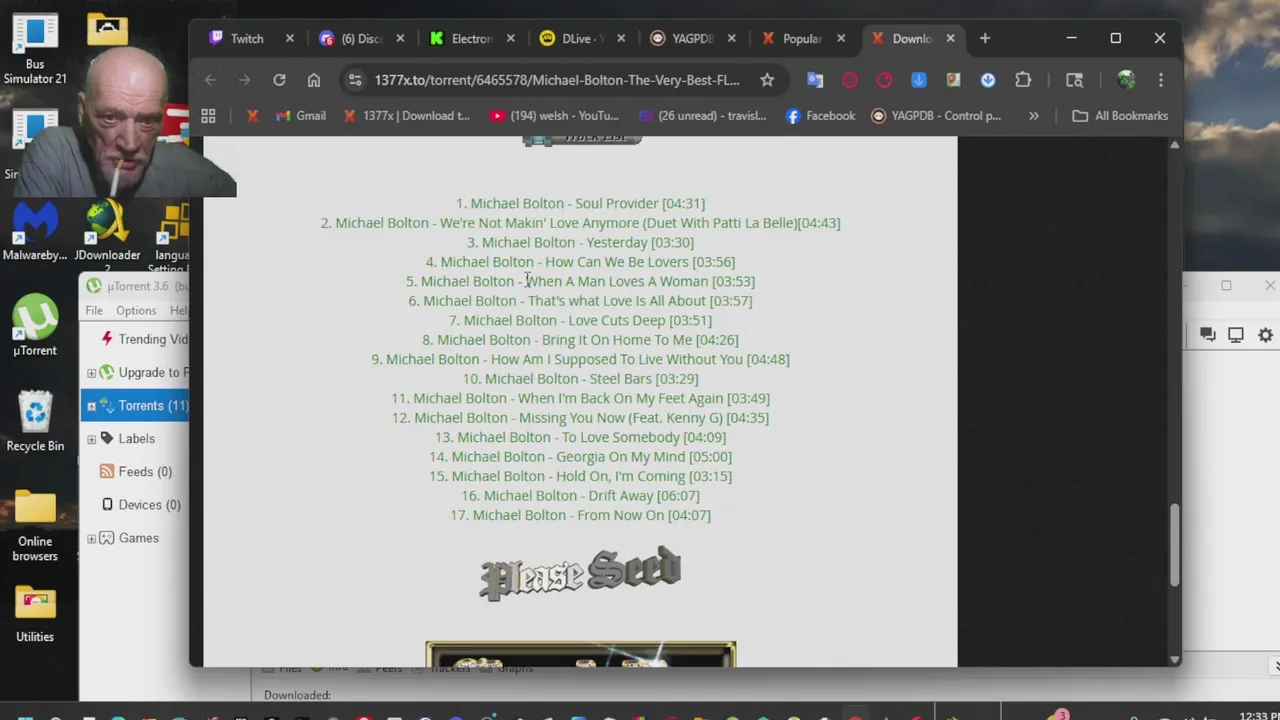Open All Bookmarks folder
Screen dimensions: 1280x720
point(1120,116)
